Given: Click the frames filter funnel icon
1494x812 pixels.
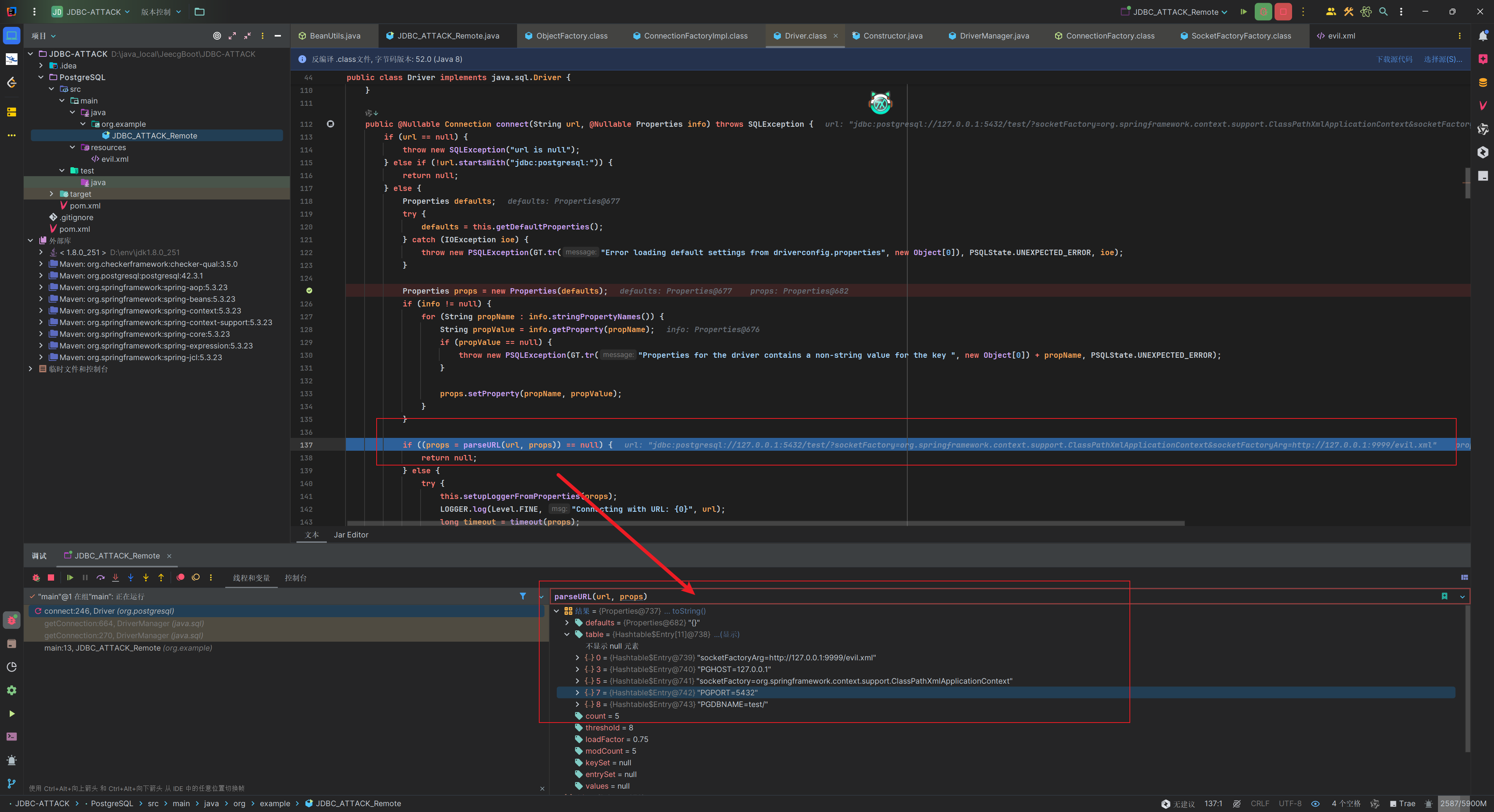Looking at the screenshot, I should coord(523,596).
